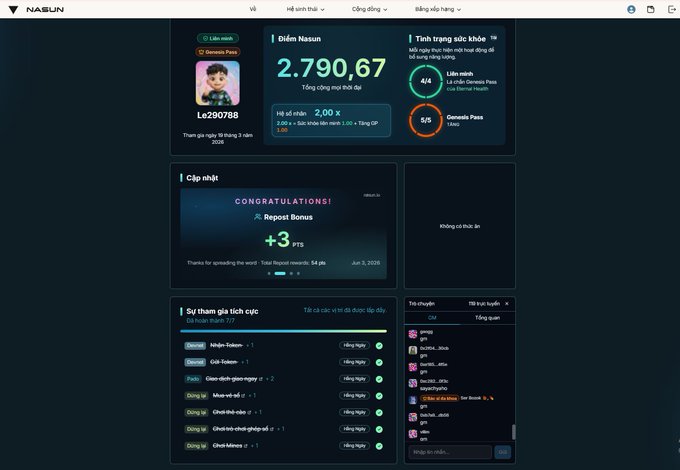
Task: Expand the Cộng đồng dropdown menu
Action: [x=369, y=9]
